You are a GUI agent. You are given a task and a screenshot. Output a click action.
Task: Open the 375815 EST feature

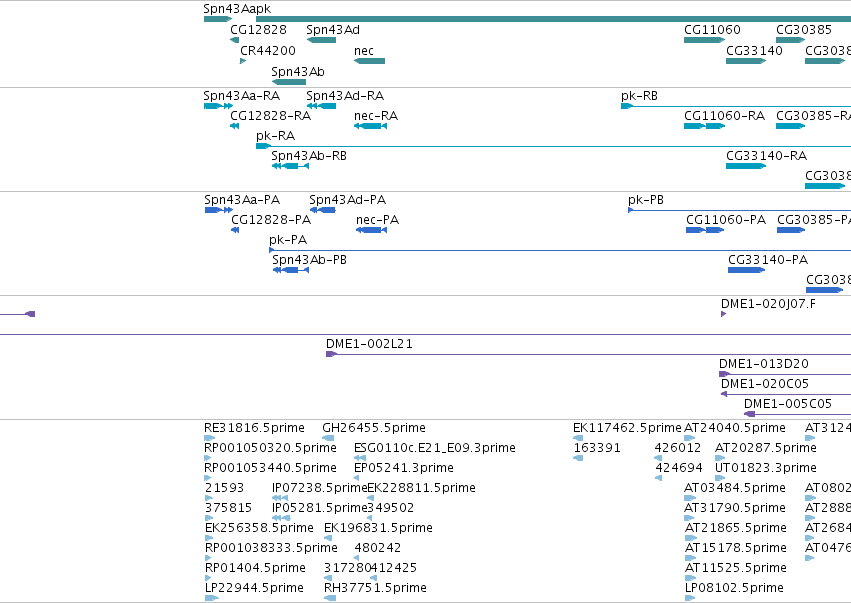pos(209,518)
